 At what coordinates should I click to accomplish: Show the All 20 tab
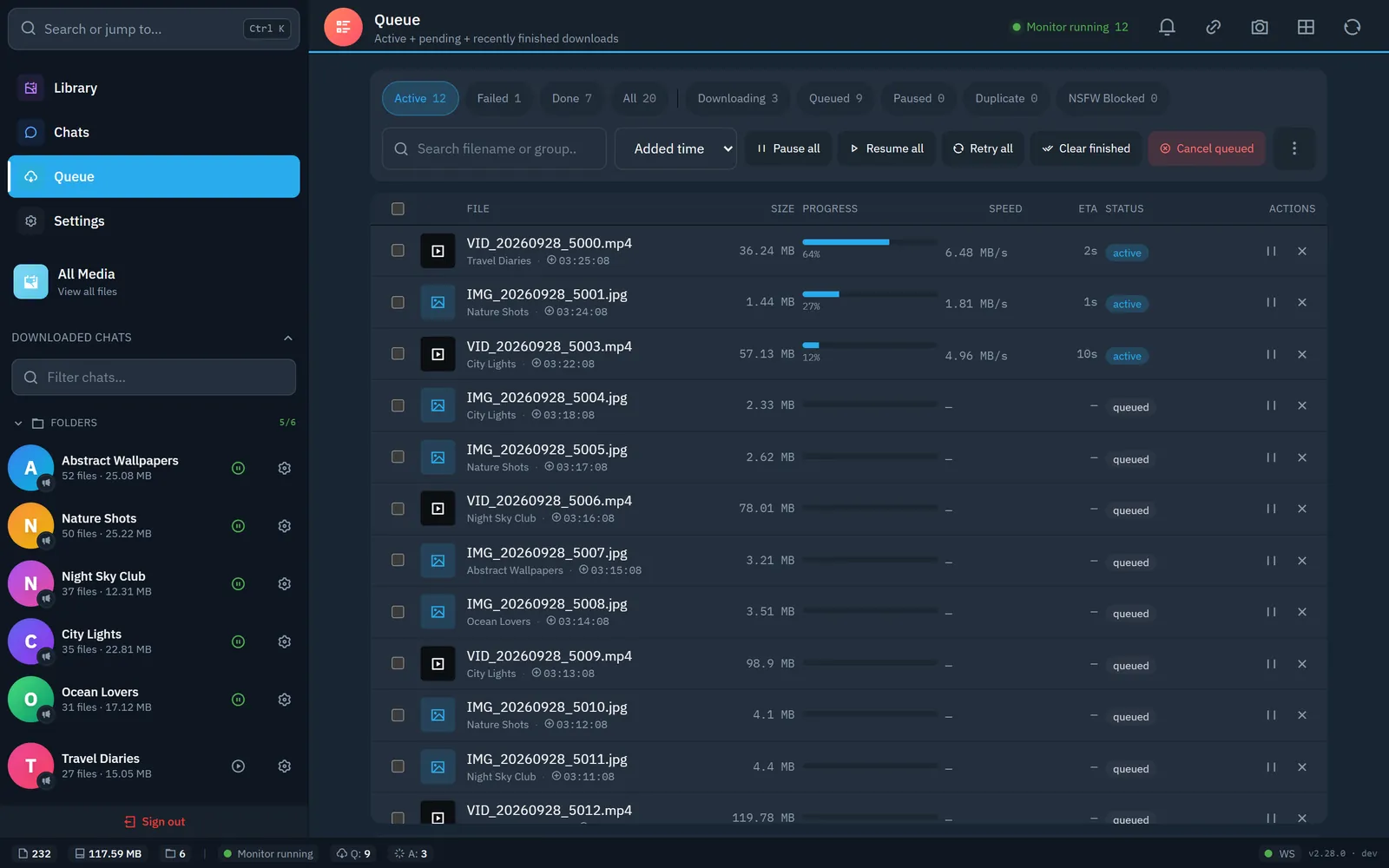pyautogui.click(x=640, y=98)
